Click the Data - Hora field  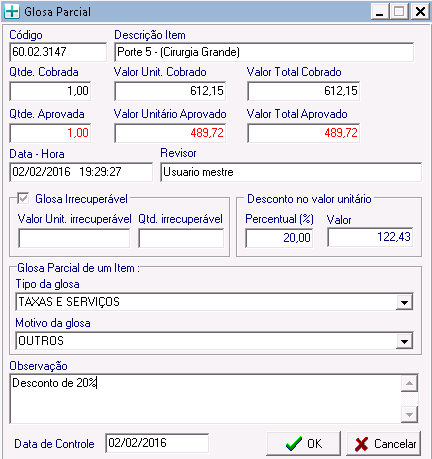tap(81, 172)
